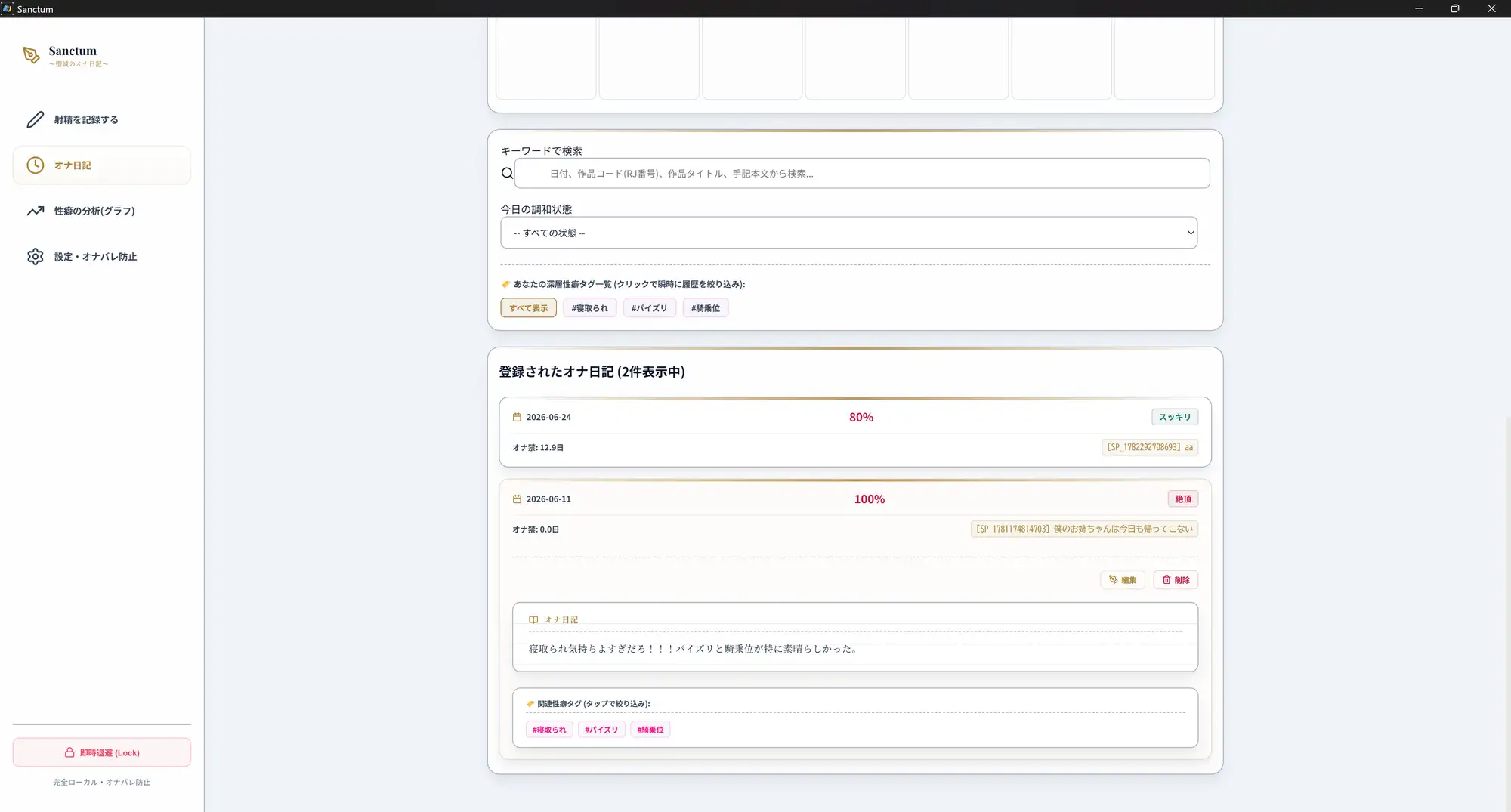Minimize the Sanctum window
Viewport: 1511px width, 812px height.
pyautogui.click(x=1419, y=8)
